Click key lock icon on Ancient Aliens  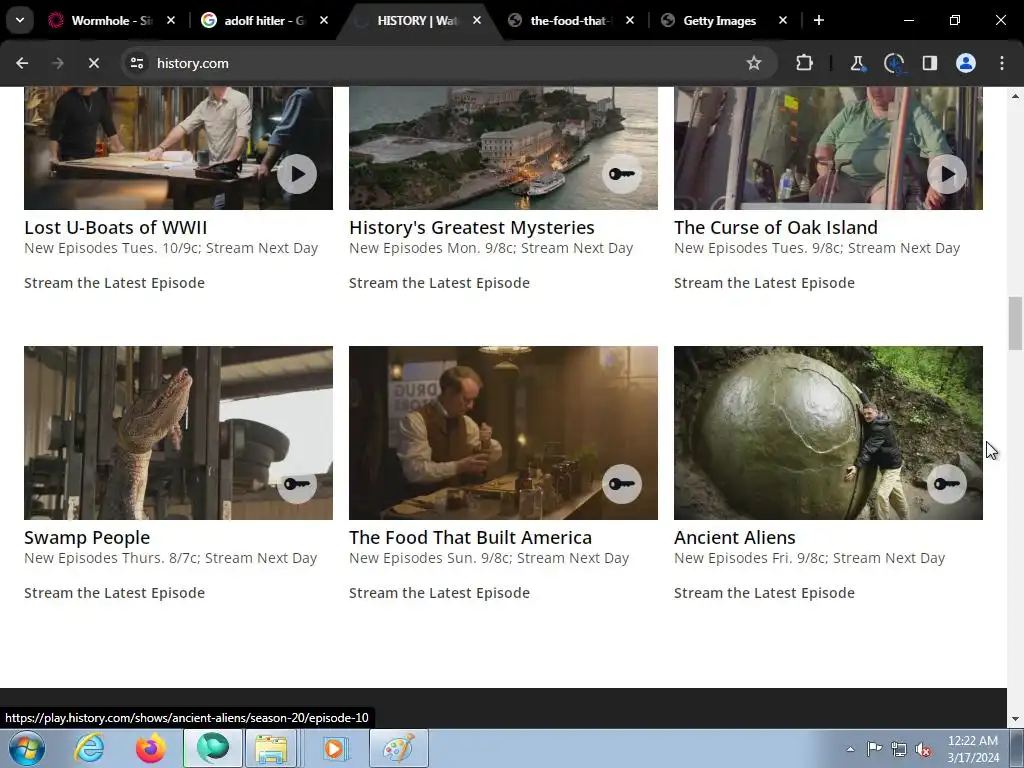coord(946,484)
